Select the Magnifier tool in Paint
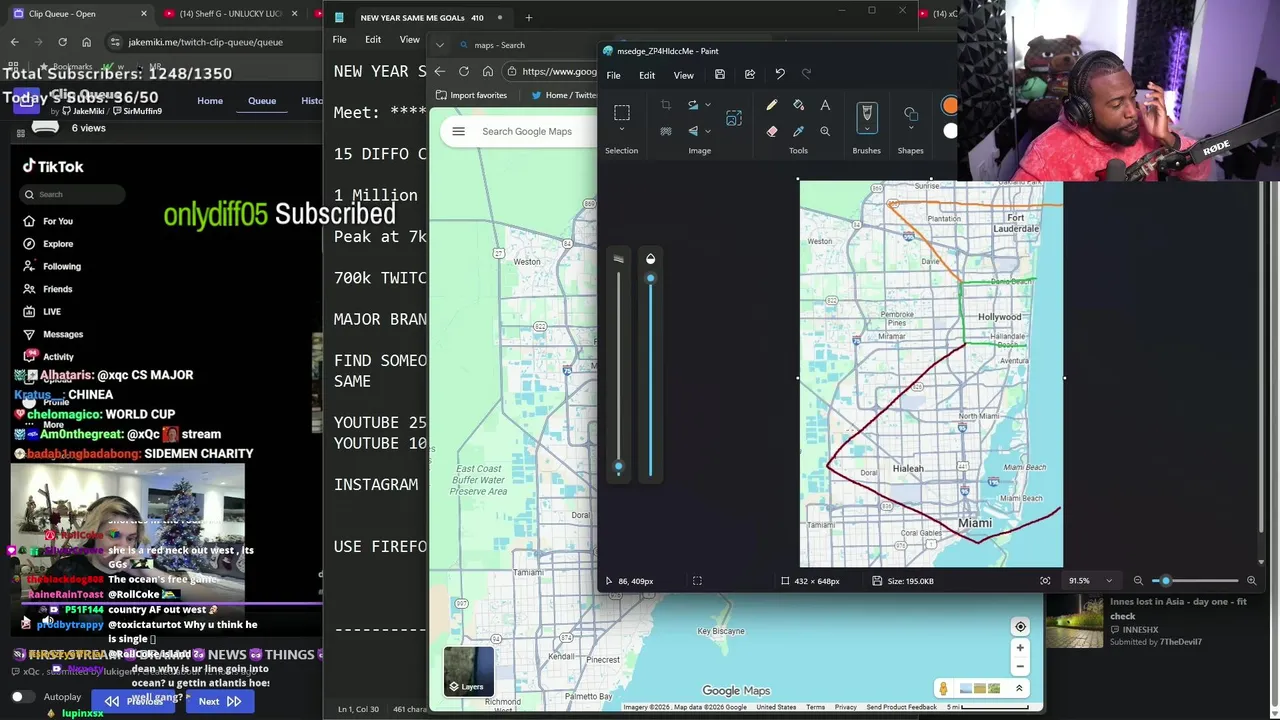This screenshot has width=1280, height=720. (x=825, y=131)
